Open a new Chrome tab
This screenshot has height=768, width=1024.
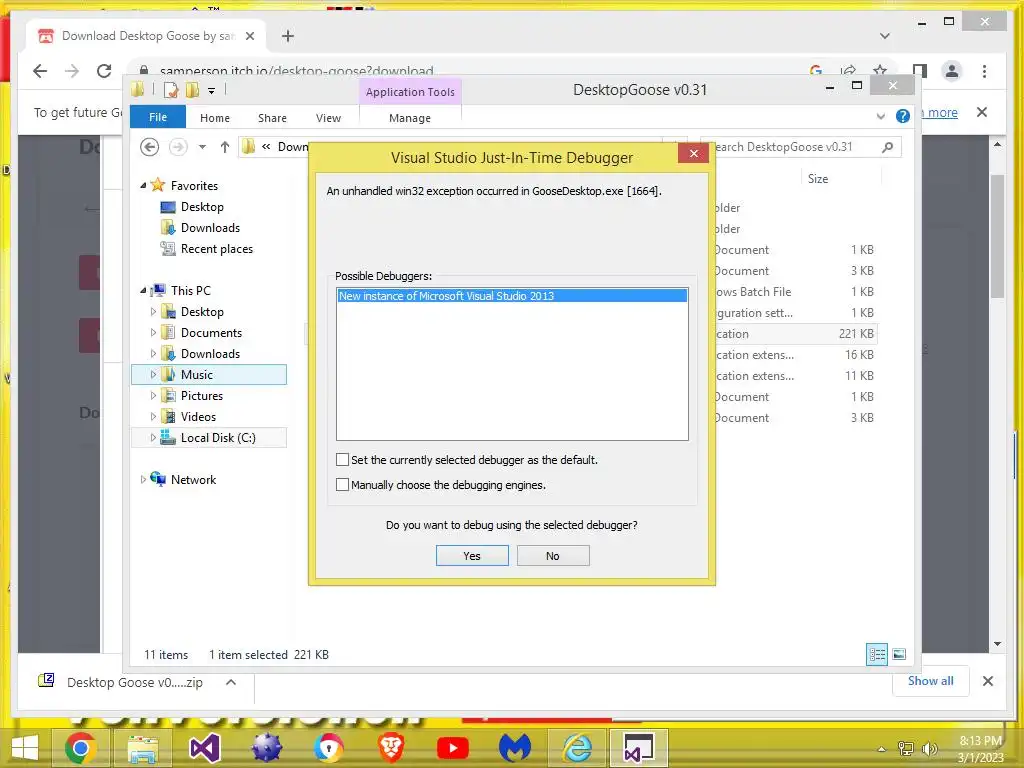(288, 36)
